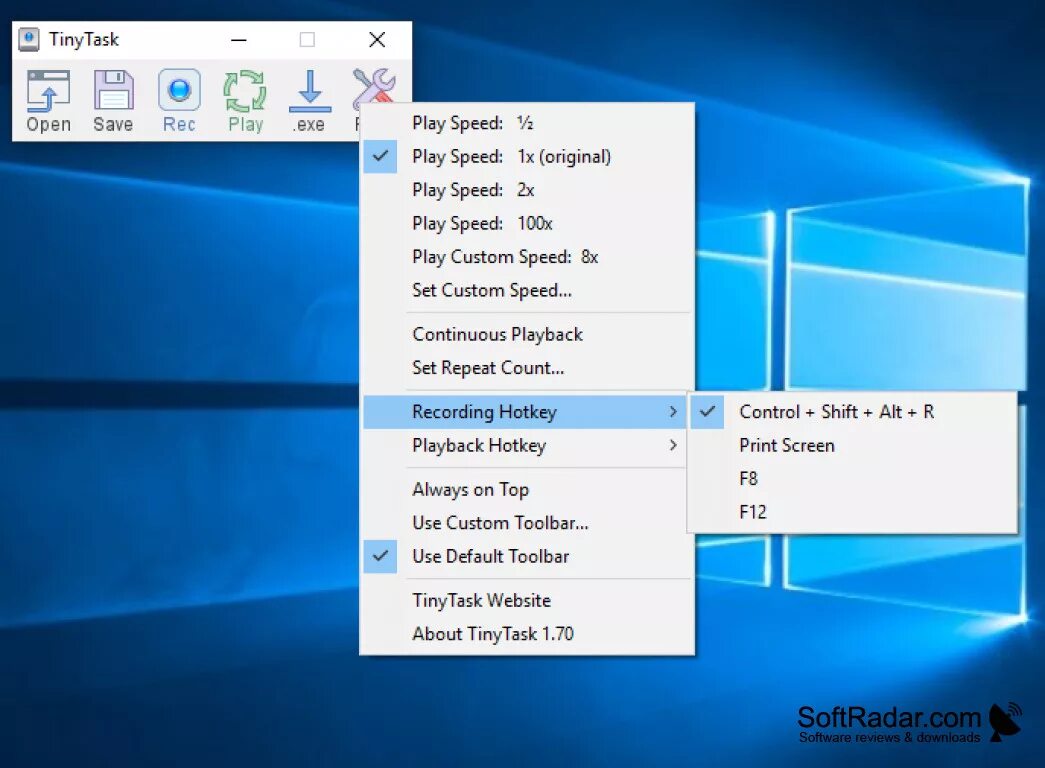The height and width of the screenshot is (768, 1045).
Task: Select Play Speed 1x (original)
Action: pyautogui.click(x=526, y=156)
